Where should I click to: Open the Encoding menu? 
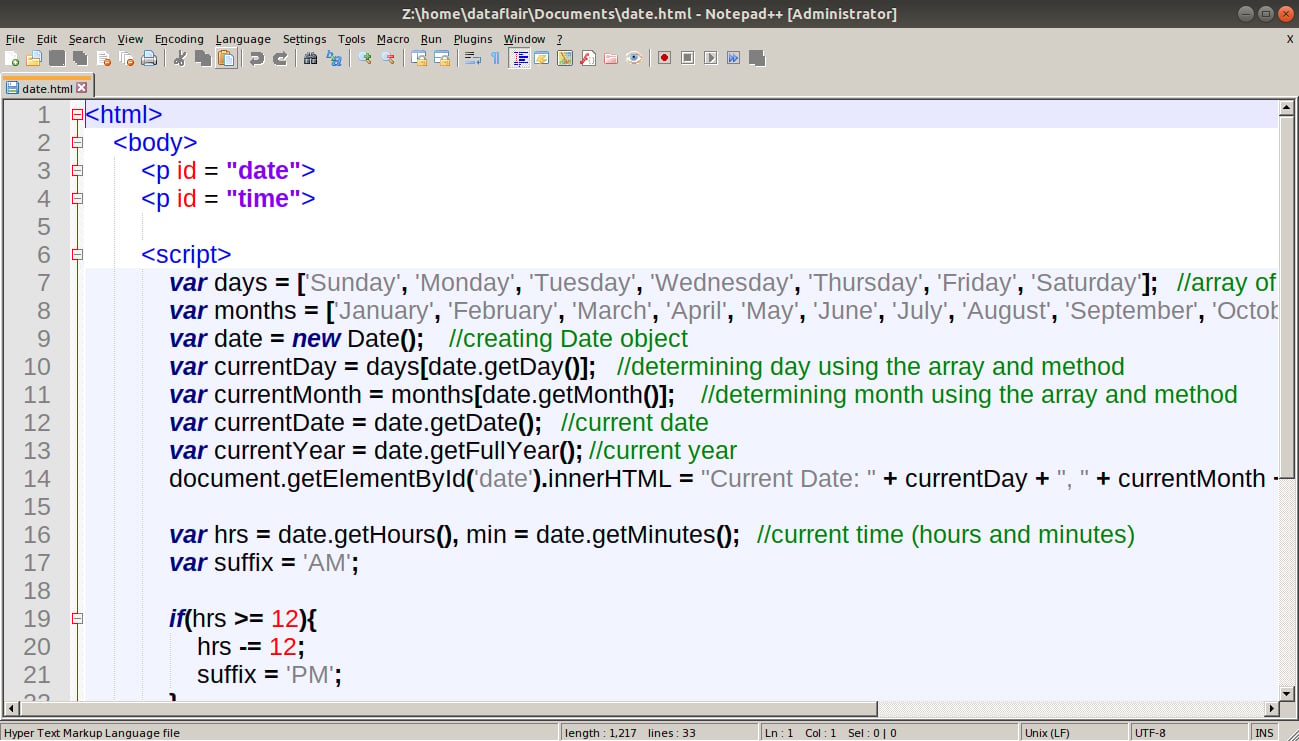(x=179, y=39)
